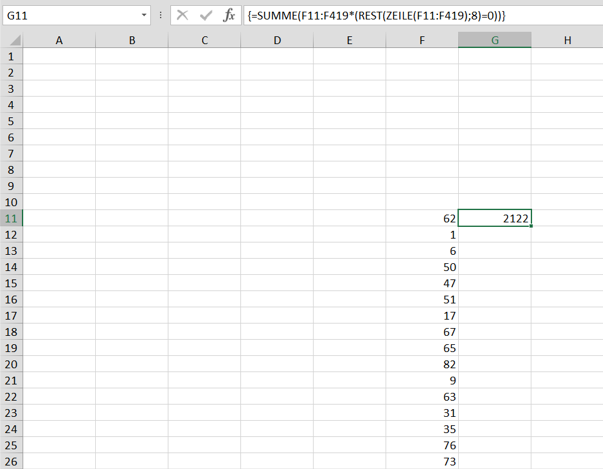The width and height of the screenshot is (603, 469).
Task: Click the Cancel (X) icon in formula bar
Action: [x=182, y=15]
